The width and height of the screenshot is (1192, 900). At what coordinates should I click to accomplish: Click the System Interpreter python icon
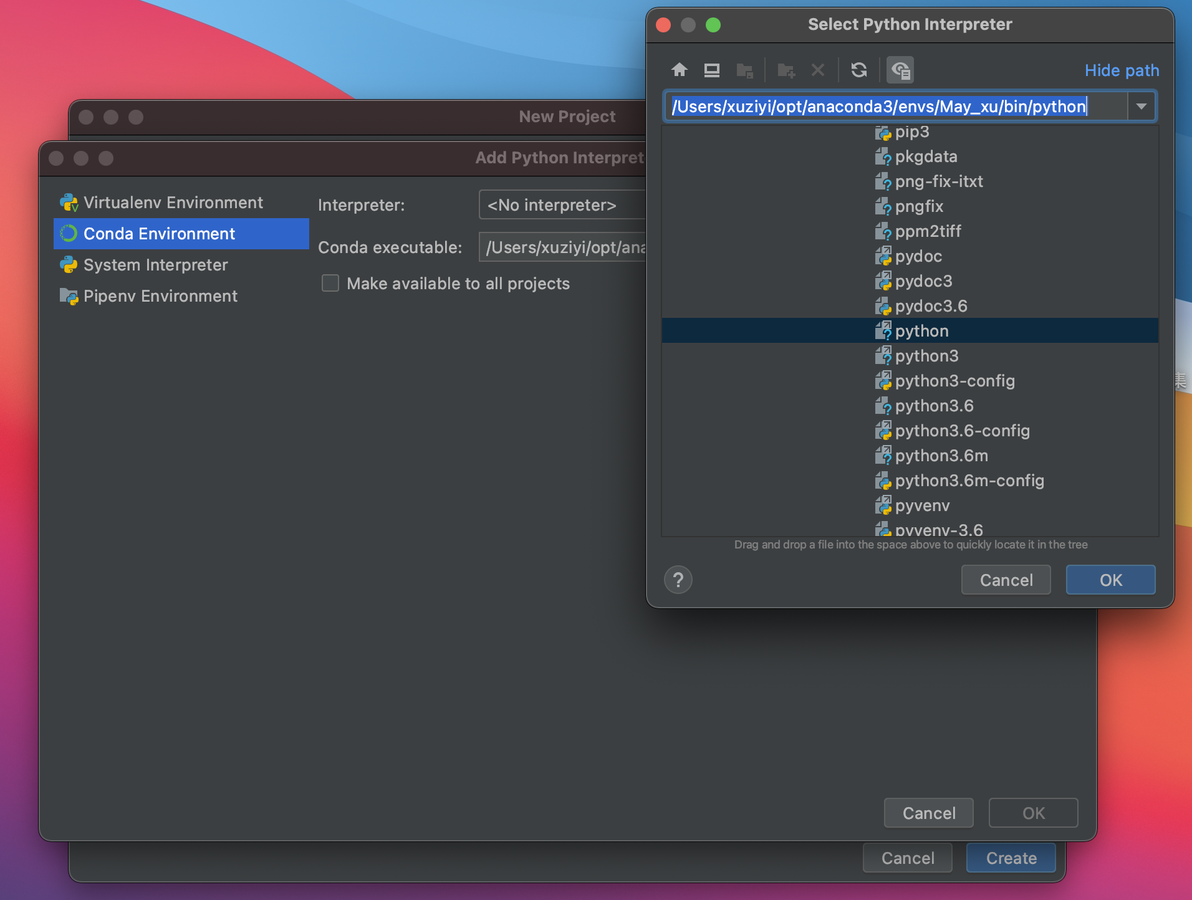click(69, 265)
